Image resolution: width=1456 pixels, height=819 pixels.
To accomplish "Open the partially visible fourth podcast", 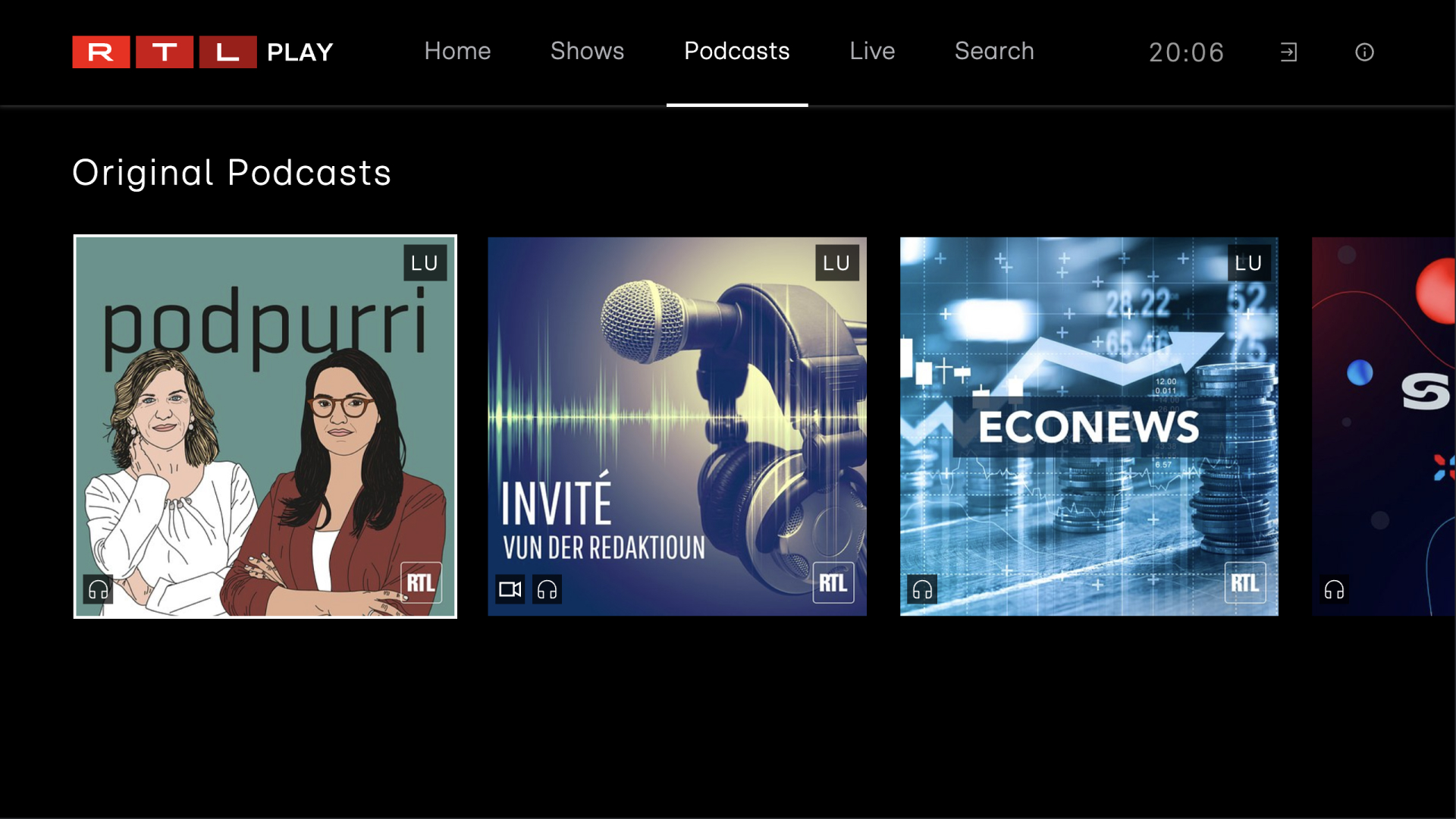I will (1383, 426).
